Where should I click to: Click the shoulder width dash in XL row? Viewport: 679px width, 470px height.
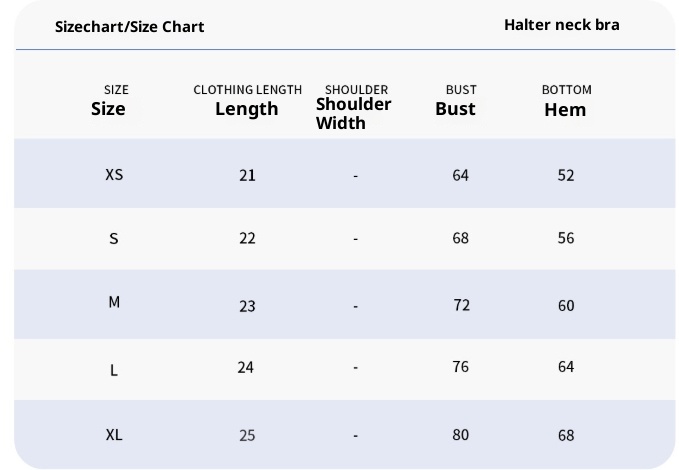355,435
